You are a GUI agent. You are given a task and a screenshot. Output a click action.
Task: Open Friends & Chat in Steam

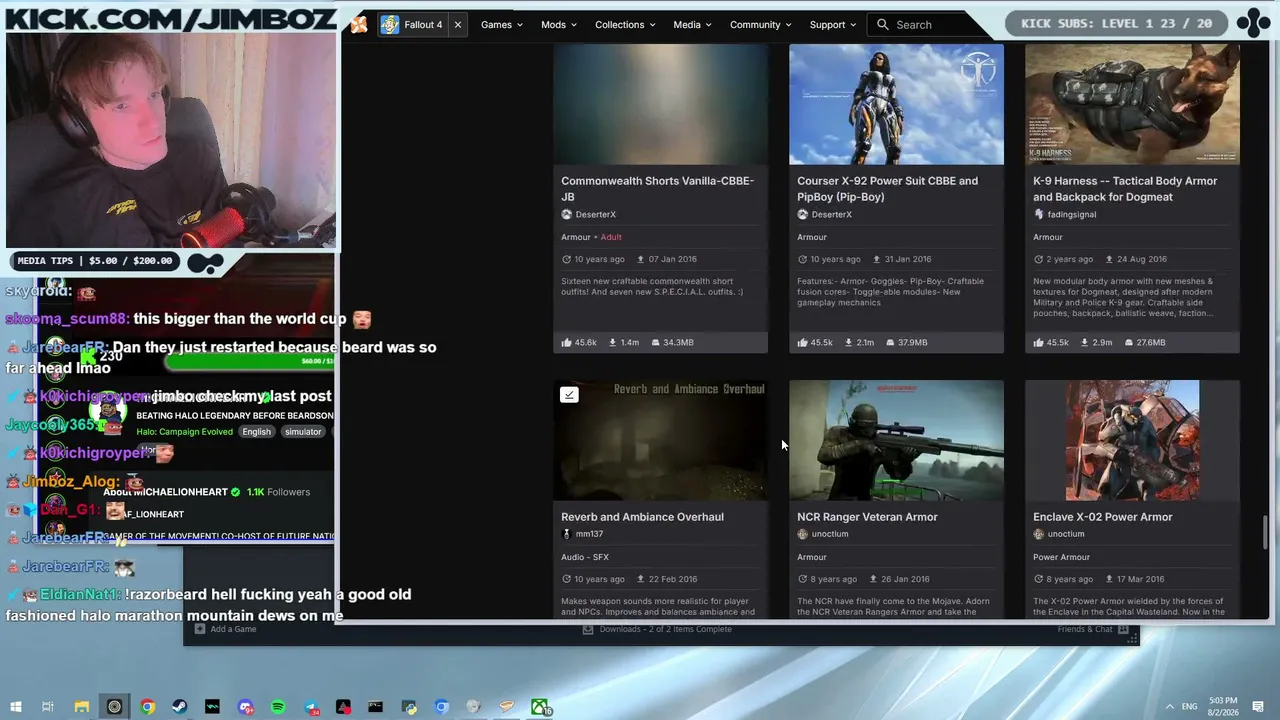[x=1093, y=629]
